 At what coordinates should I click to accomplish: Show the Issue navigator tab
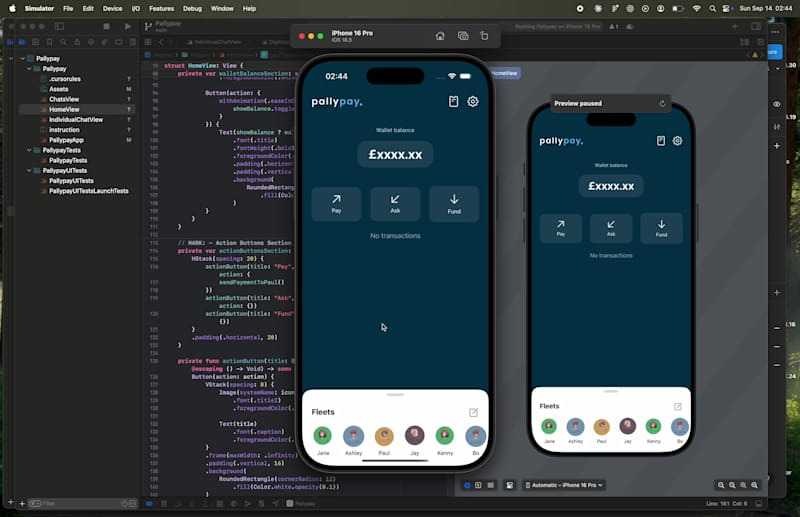(x=77, y=42)
